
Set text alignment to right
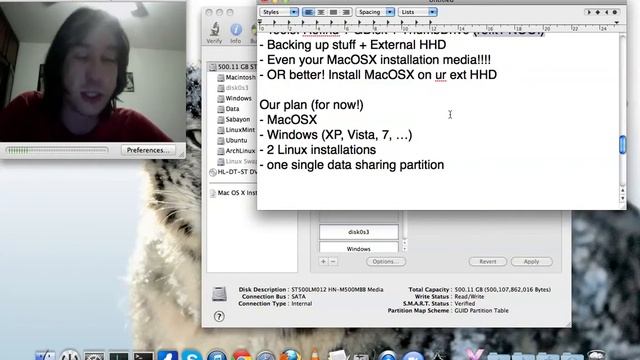point(346,12)
